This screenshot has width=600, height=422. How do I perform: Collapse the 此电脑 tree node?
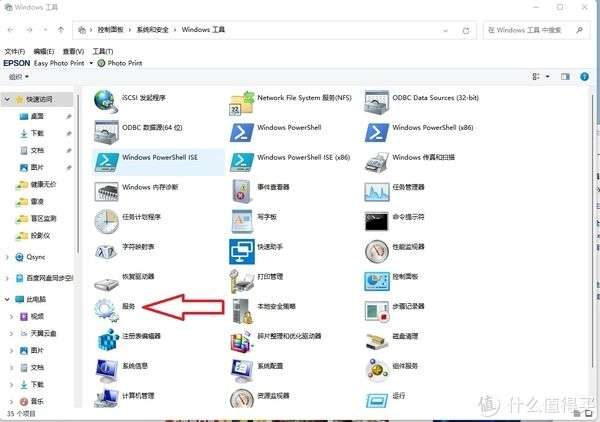(x=7, y=299)
